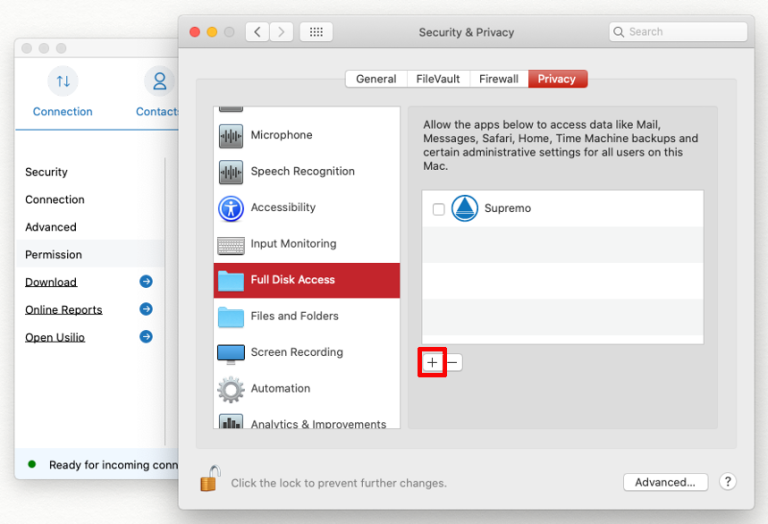Select the Full Disk Access label

tap(293, 280)
